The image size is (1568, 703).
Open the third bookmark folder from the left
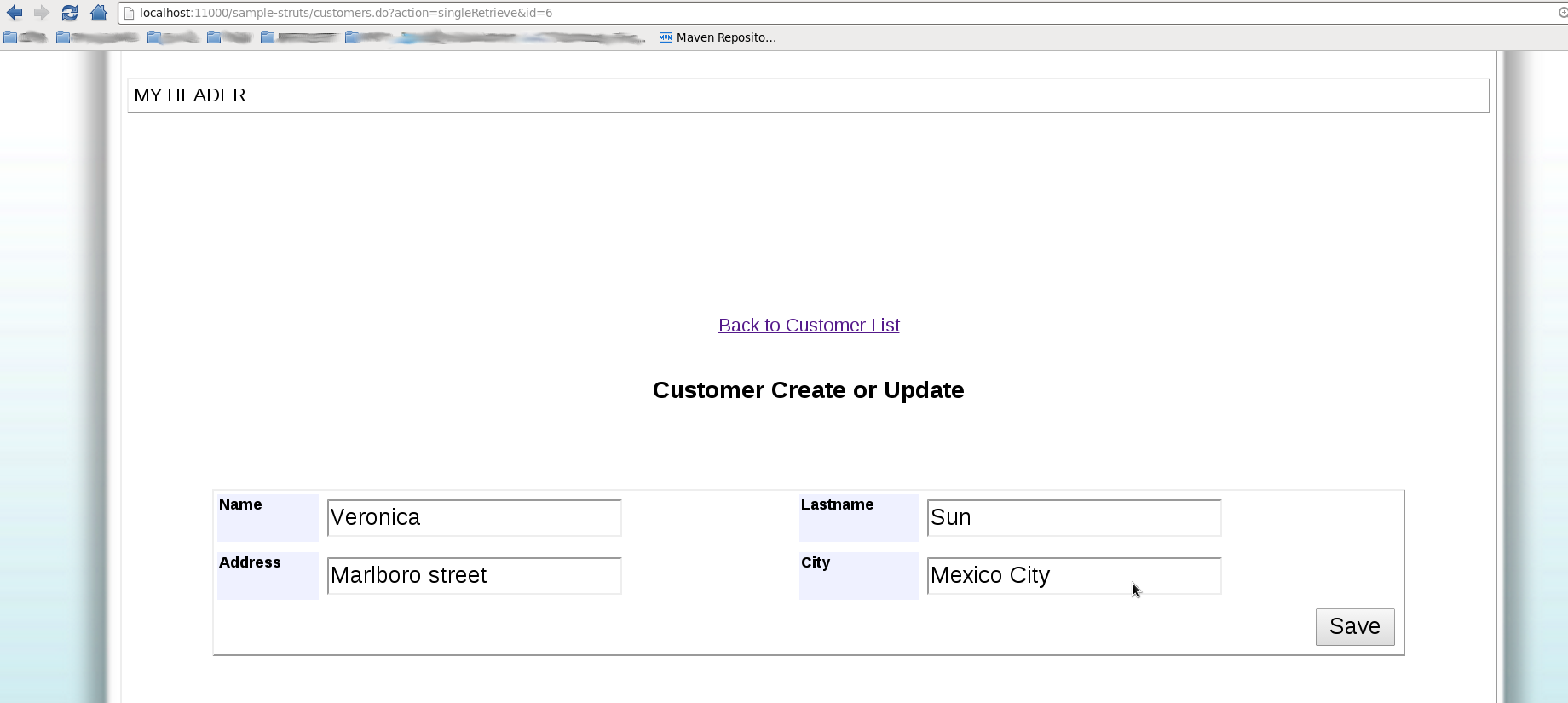click(x=172, y=37)
